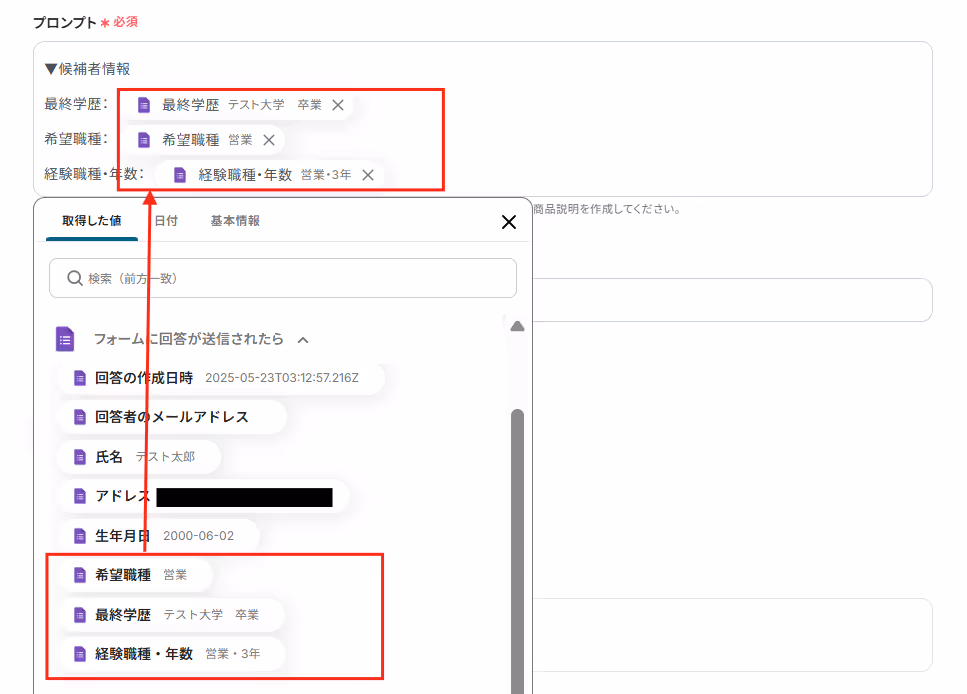Click the icon beside 最終学歴 in the list
This screenshot has height=694, width=967.
pyautogui.click(x=80, y=614)
